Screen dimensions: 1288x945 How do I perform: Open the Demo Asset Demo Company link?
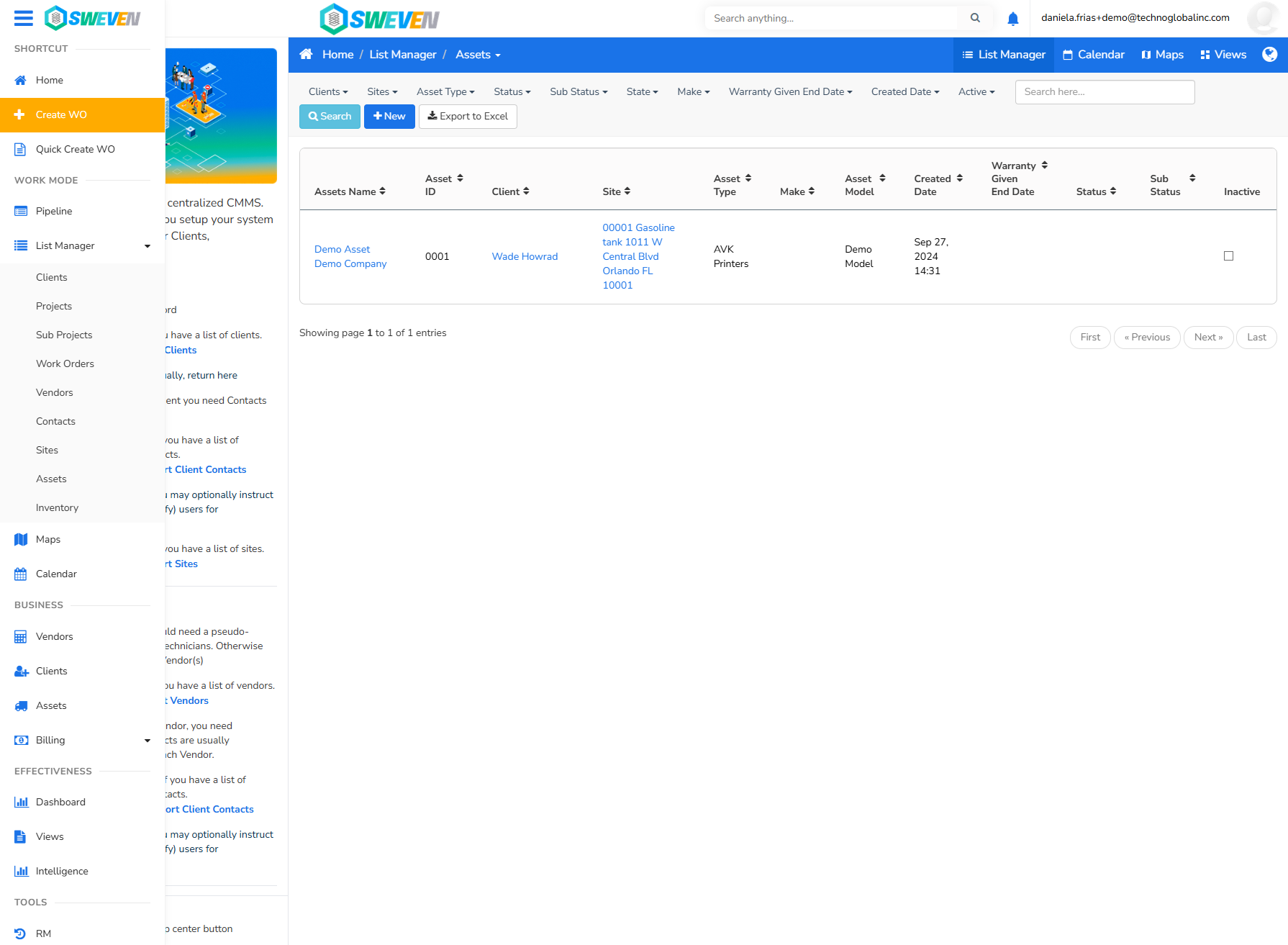pos(350,257)
